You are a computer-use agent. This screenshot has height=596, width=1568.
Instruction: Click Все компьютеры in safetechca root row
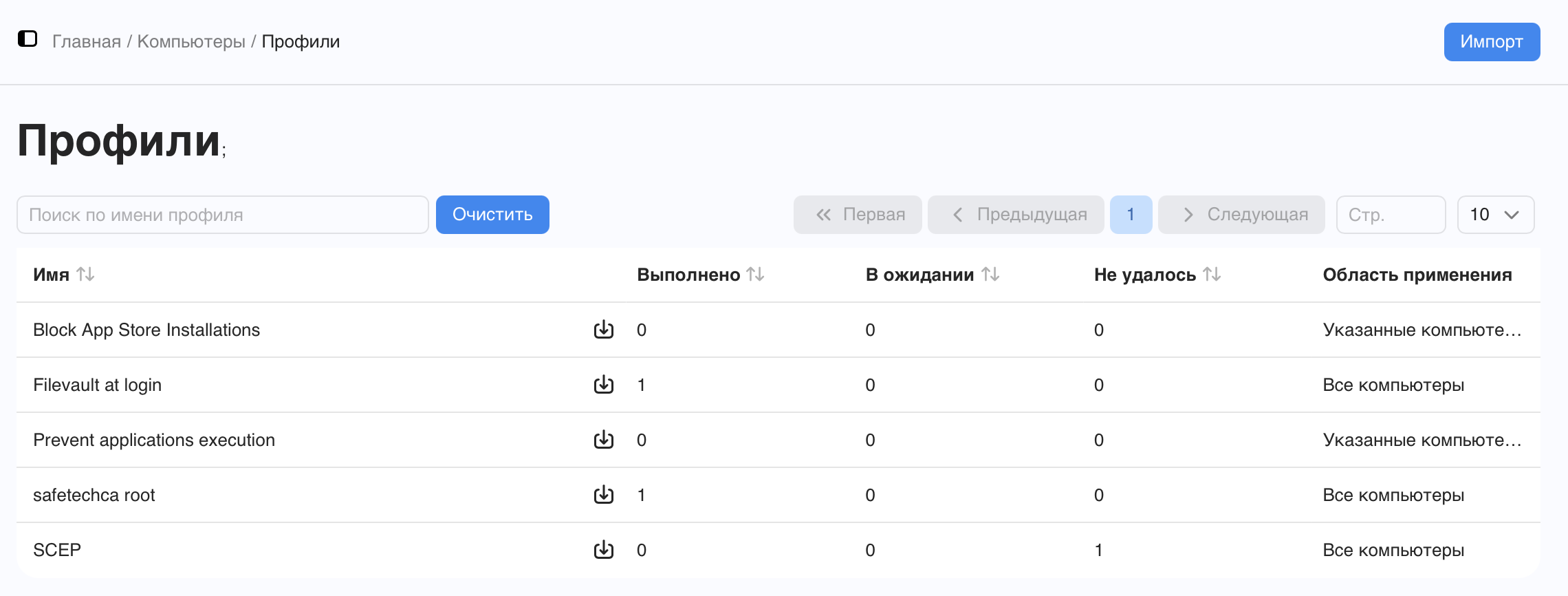coord(1393,495)
